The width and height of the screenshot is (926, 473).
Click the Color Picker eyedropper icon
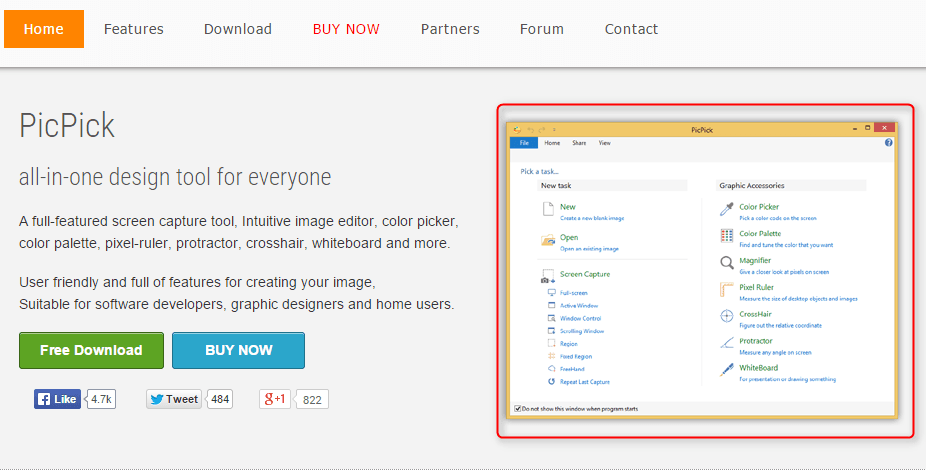727,209
